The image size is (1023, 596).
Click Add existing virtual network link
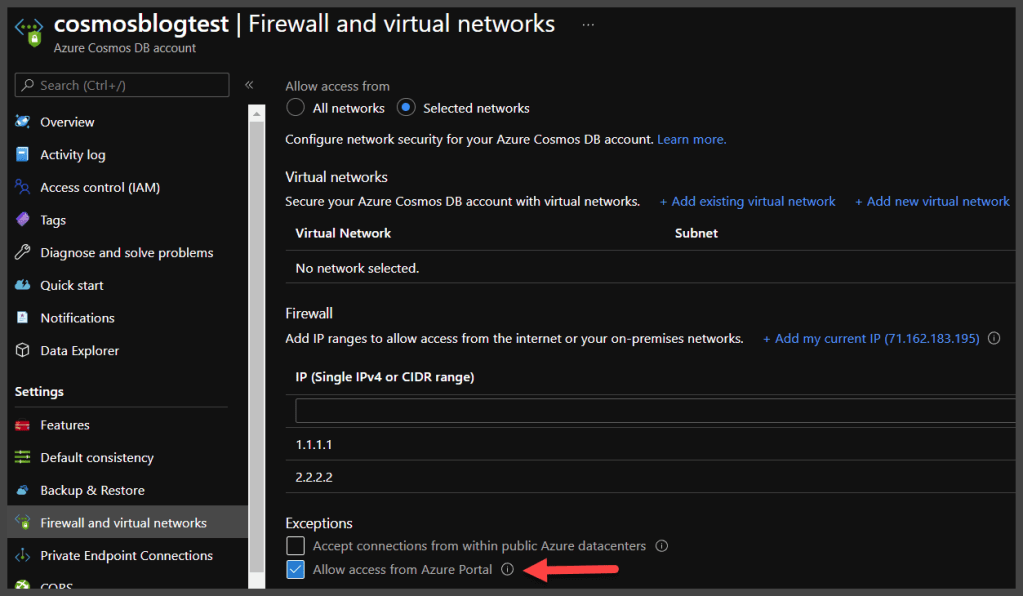pyautogui.click(x=747, y=202)
